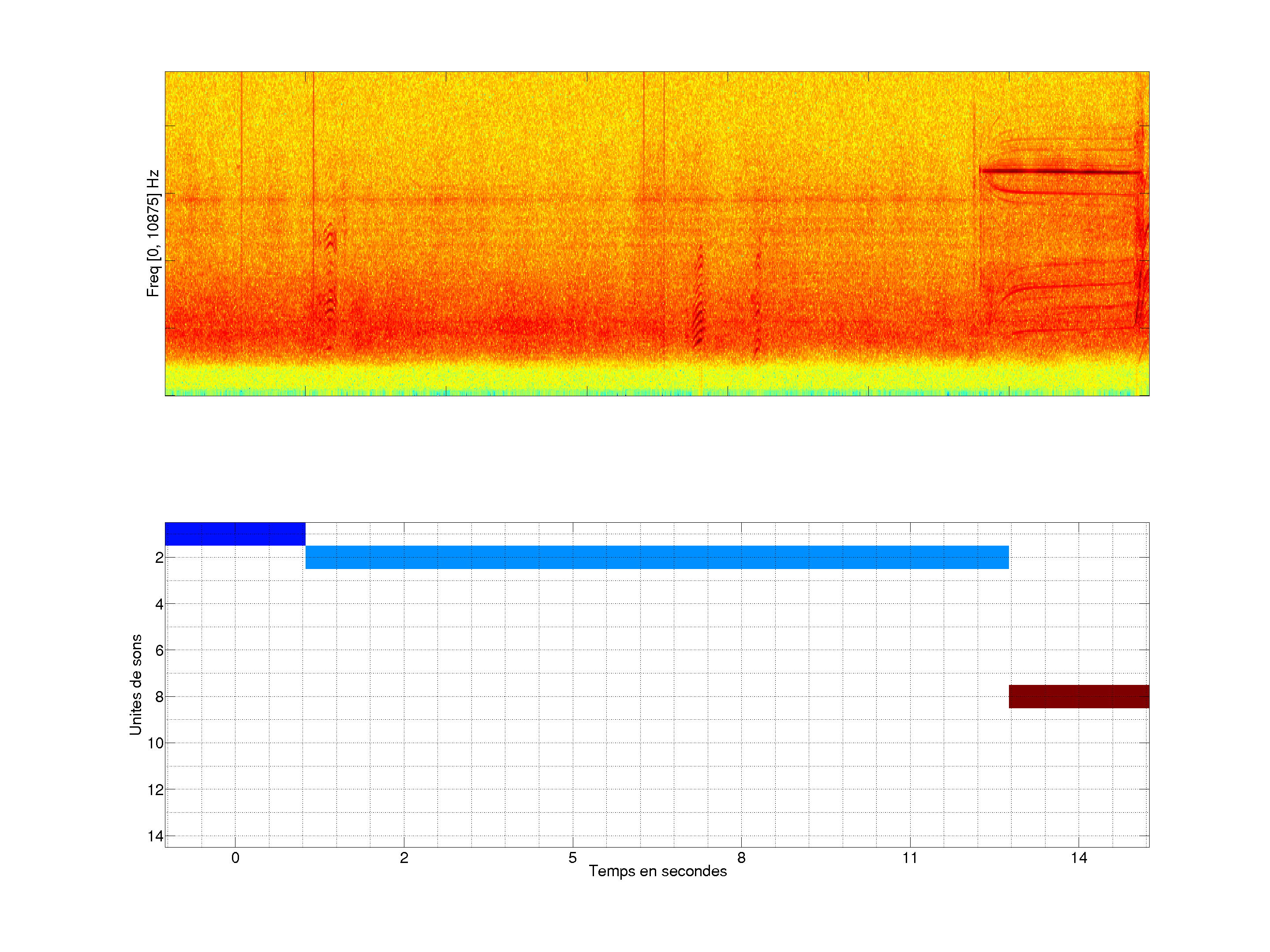Click x-axis tick label 0
This screenshot has height=952, width=1270.
235,858
